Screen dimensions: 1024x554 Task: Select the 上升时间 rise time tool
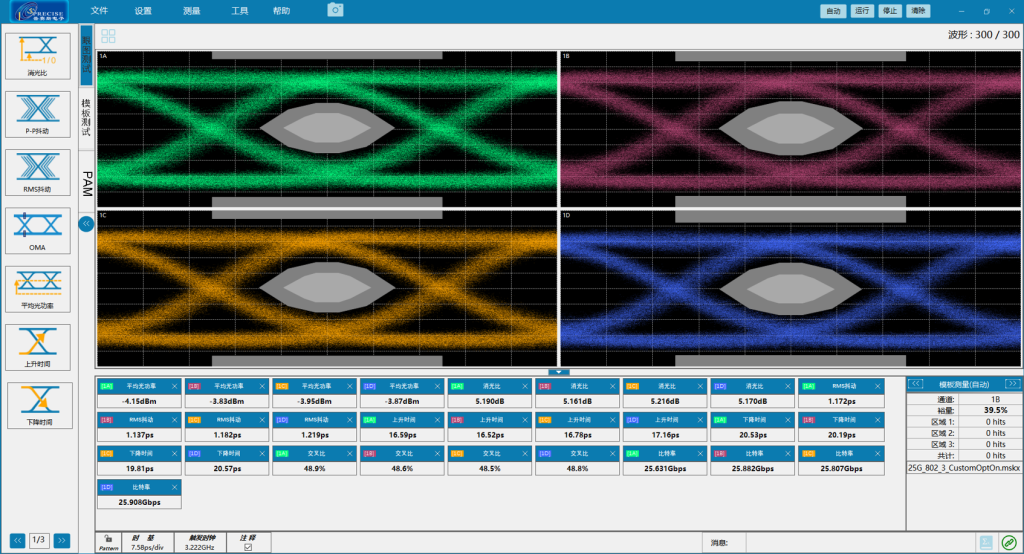point(38,347)
